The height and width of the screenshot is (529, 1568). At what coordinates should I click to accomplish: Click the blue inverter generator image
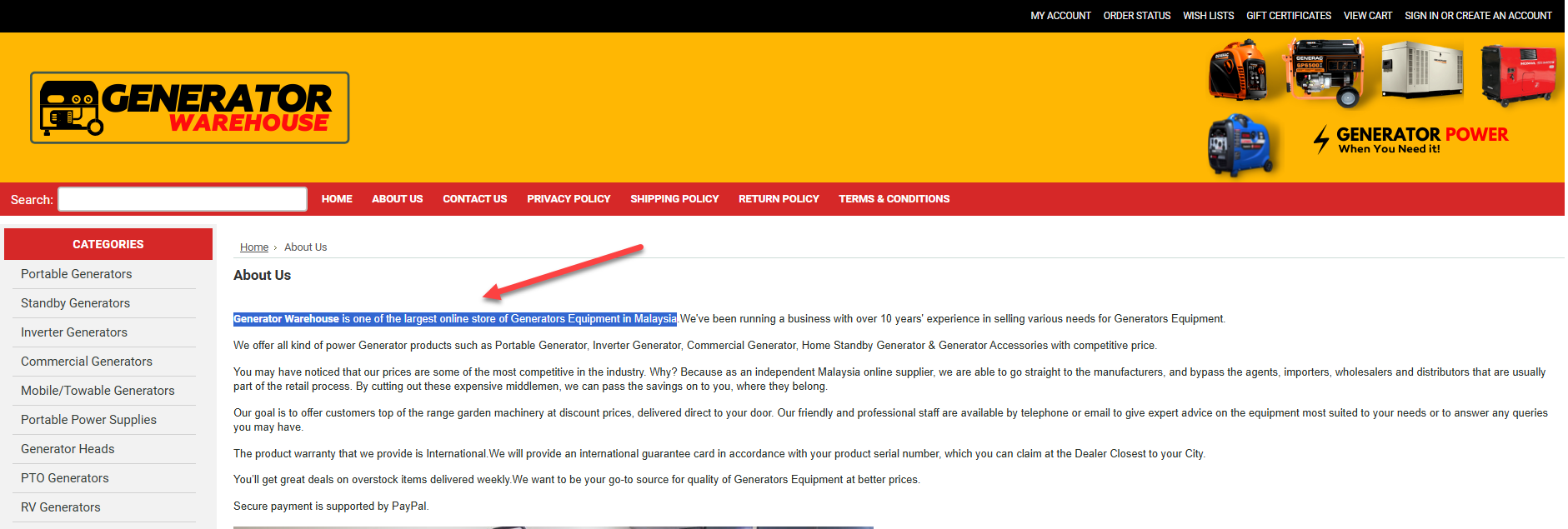click(x=1240, y=145)
